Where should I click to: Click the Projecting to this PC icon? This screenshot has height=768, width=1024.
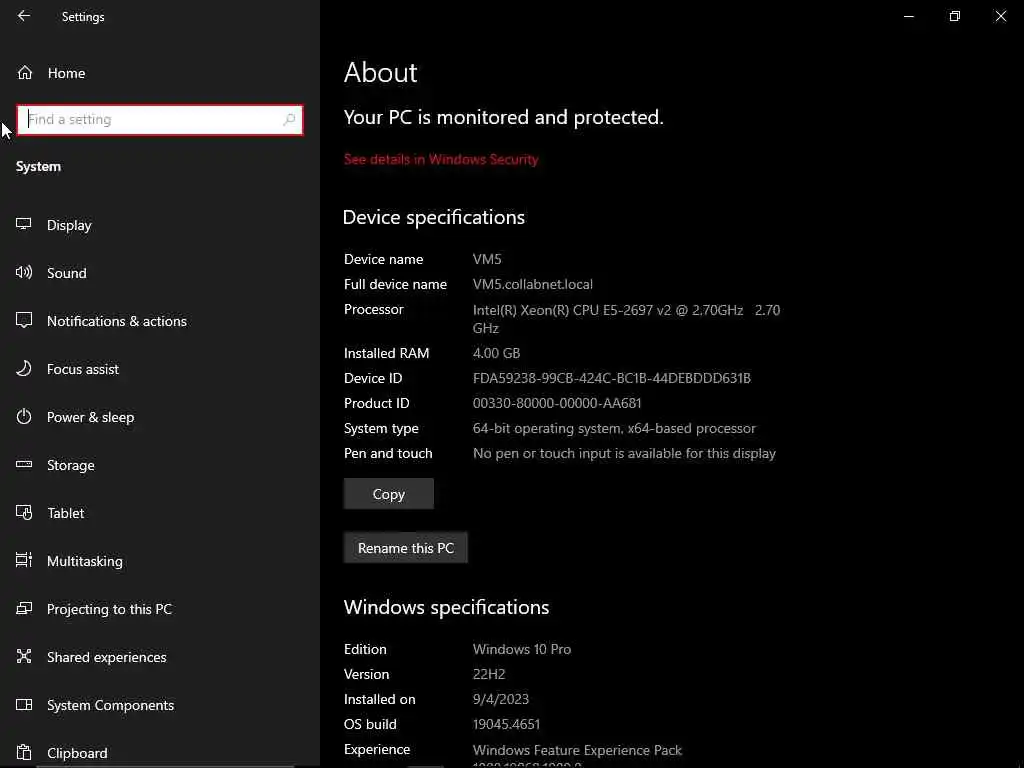point(24,609)
